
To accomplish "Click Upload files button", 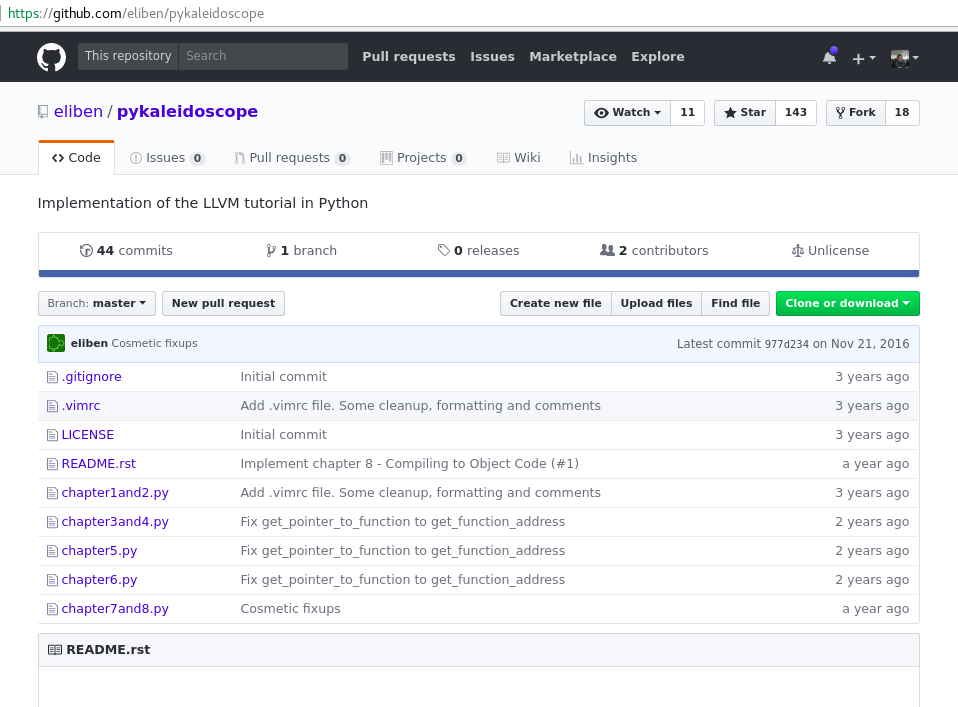I will coord(656,304).
